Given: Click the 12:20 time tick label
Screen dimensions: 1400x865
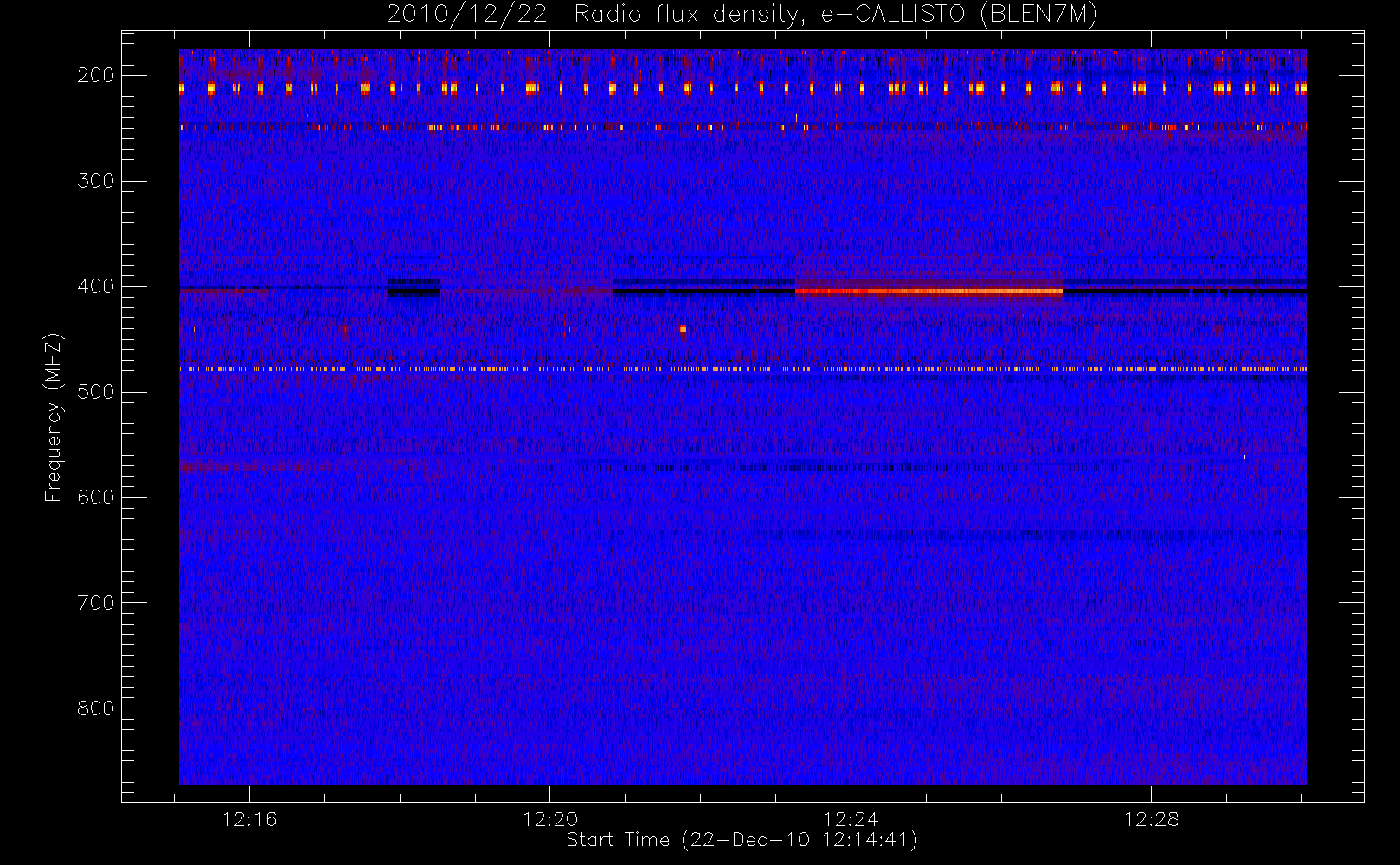Looking at the screenshot, I should (x=550, y=819).
